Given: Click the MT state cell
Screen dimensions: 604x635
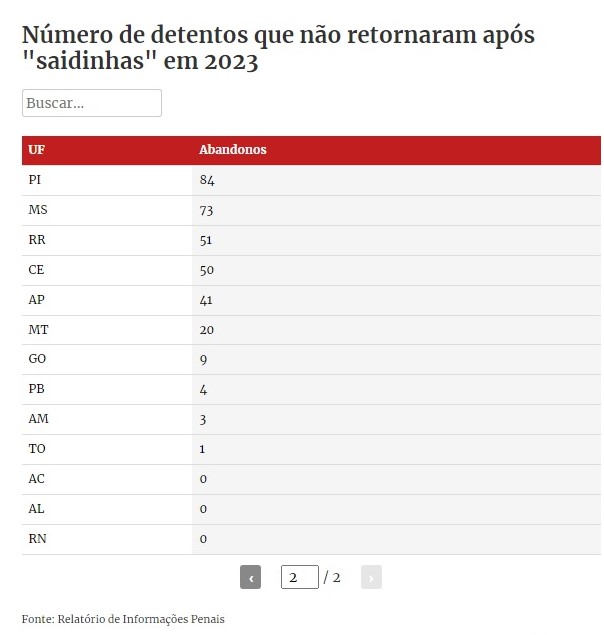Looking at the screenshot, I should [x=37, y=329].
